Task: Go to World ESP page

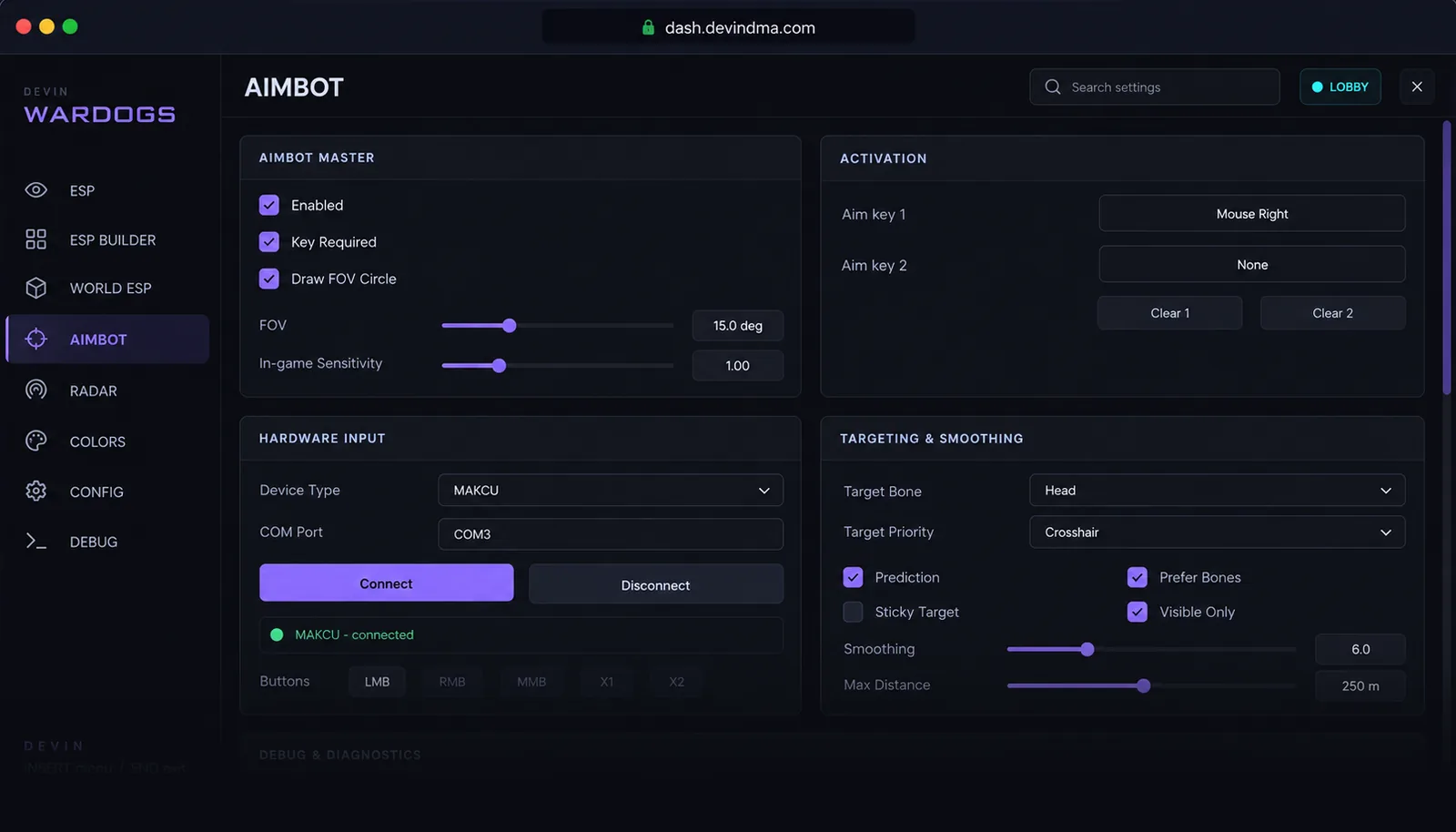Action: pyautogui.click(x=107, y=288)
